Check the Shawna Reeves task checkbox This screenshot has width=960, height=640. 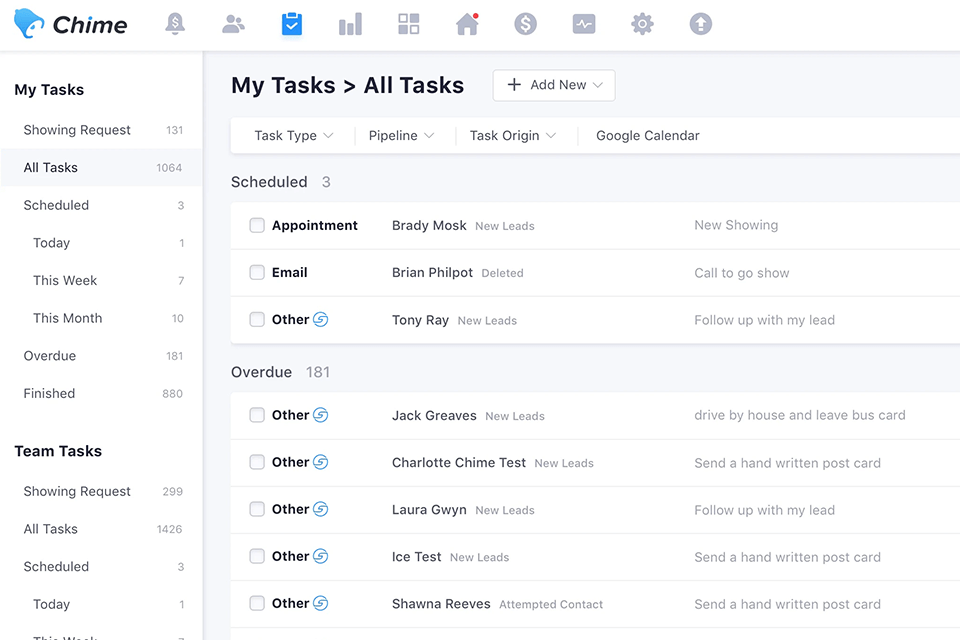(257, 603)
